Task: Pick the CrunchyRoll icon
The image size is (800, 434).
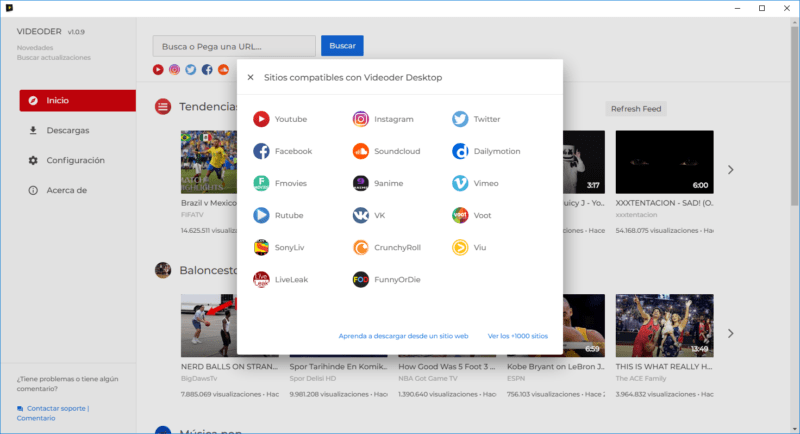Action: tap(361, 247)
